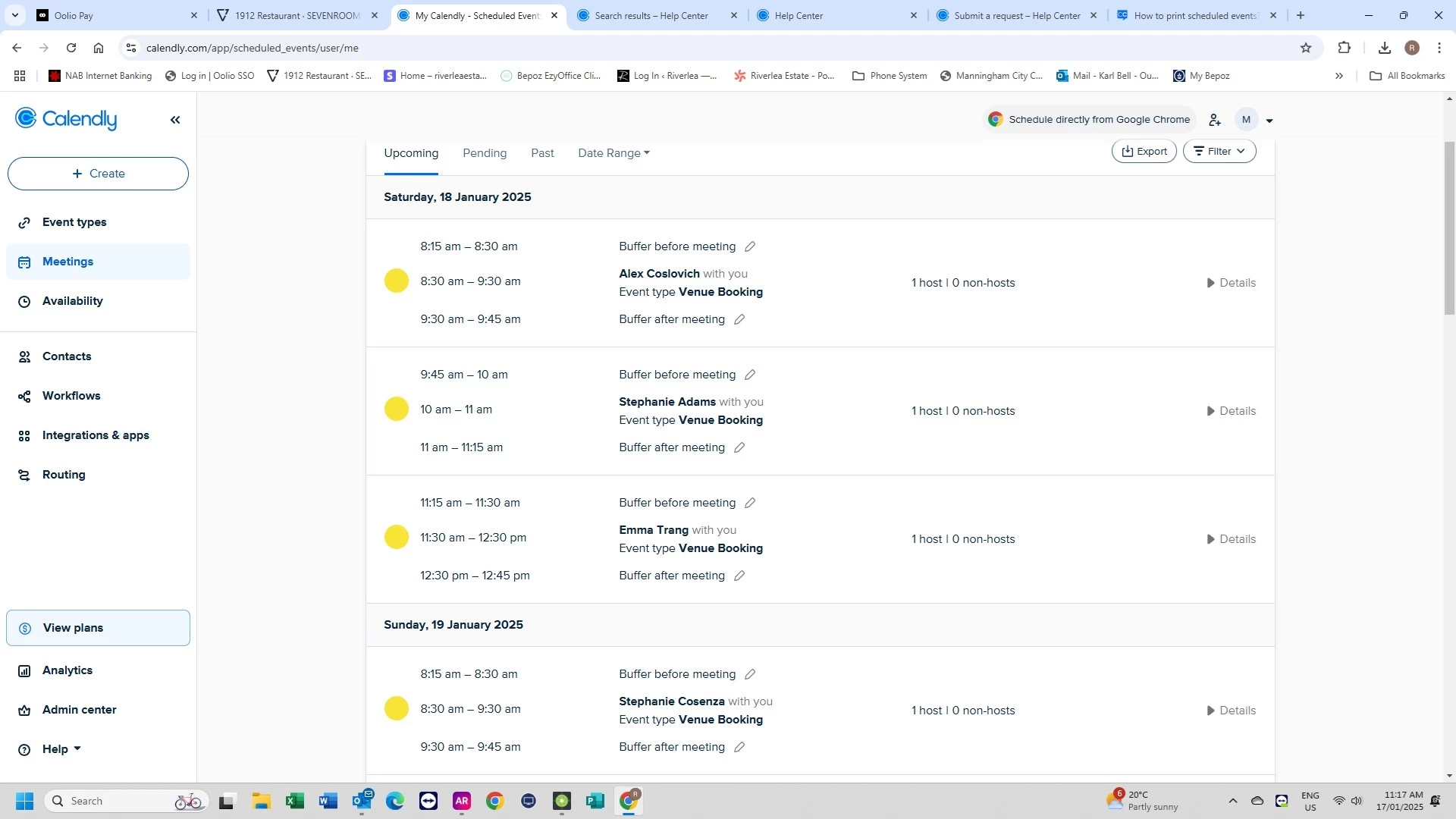Image resolution: width=1456 pixels, height=819 pixels.
Task: Expand Details for Emma Trang meeting
Action: (x=1231, y=539)
